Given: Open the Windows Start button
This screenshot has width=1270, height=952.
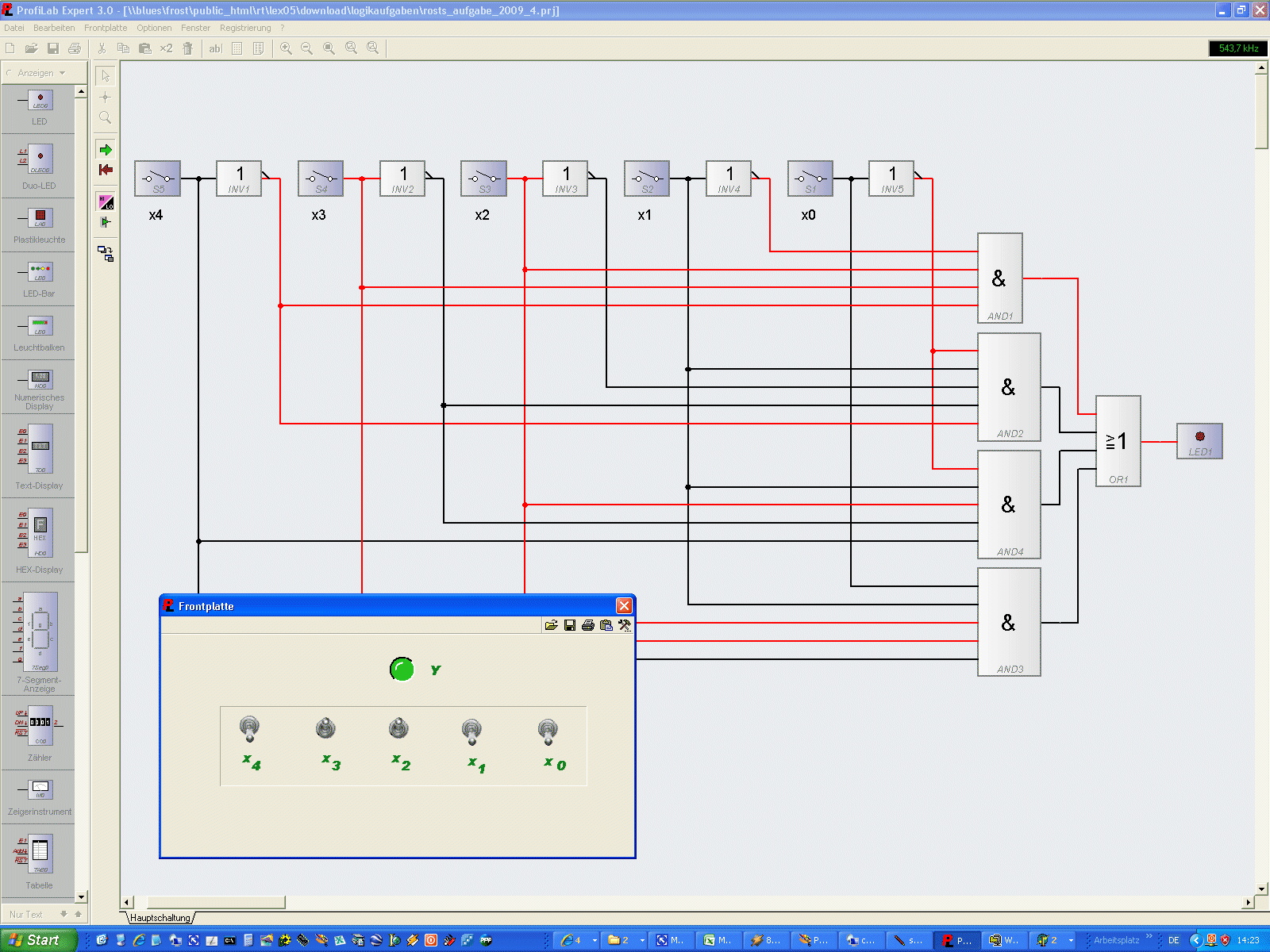Looking at the screenshot, I should [37, 940].
